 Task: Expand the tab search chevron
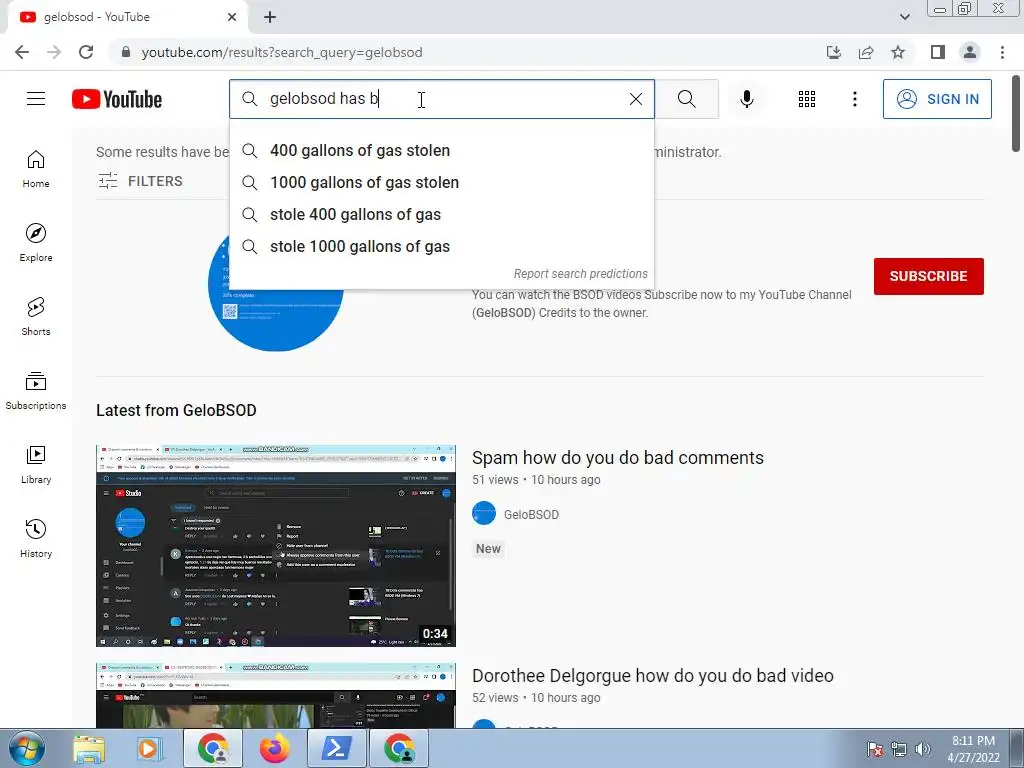[x=904, y=17]
